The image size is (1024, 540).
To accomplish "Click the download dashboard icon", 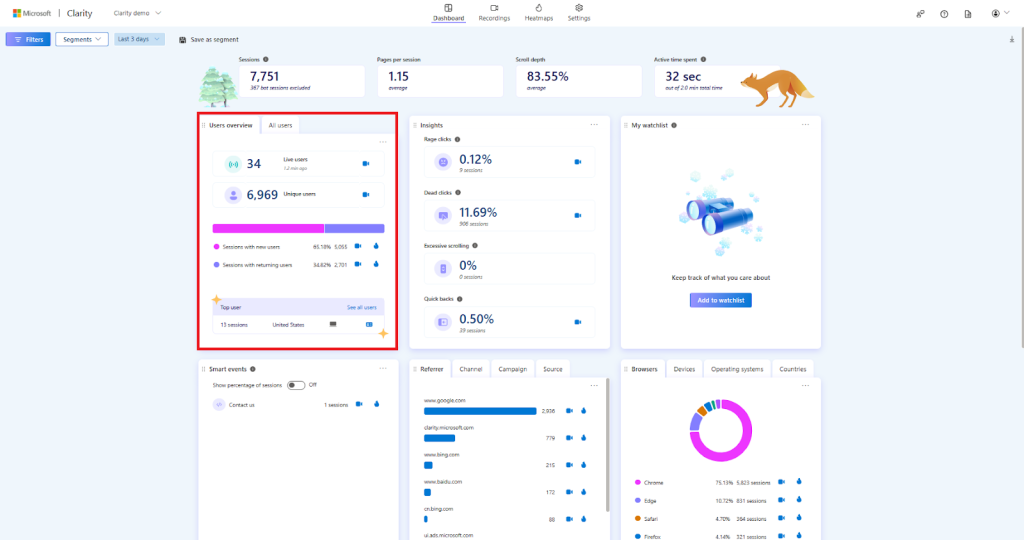I will pos(1012,40).
